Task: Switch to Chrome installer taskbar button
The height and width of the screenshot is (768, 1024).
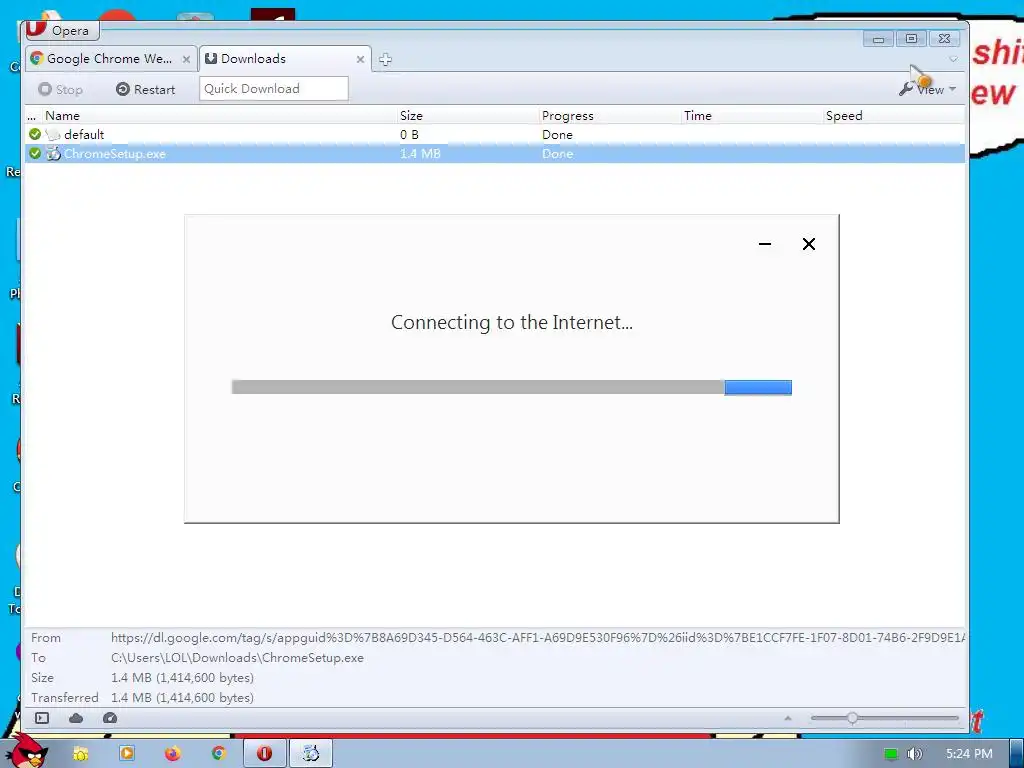Action: pos(311,754)
